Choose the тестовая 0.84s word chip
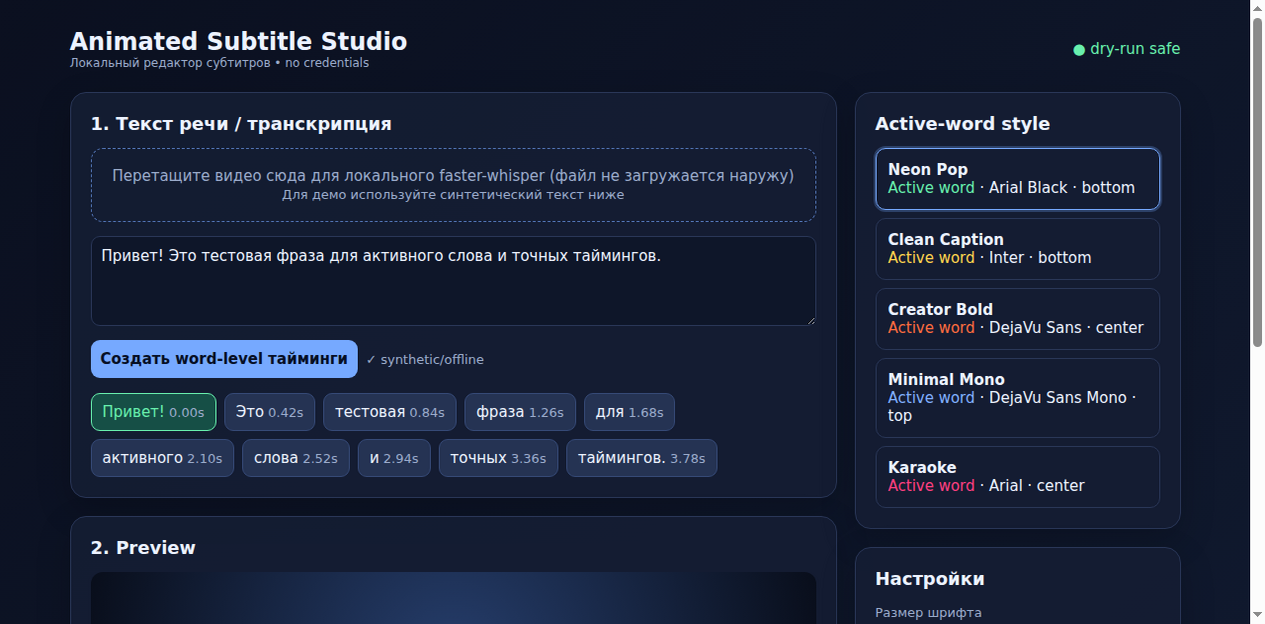Viewport: 1265px width, 624px height. (390, 412)
